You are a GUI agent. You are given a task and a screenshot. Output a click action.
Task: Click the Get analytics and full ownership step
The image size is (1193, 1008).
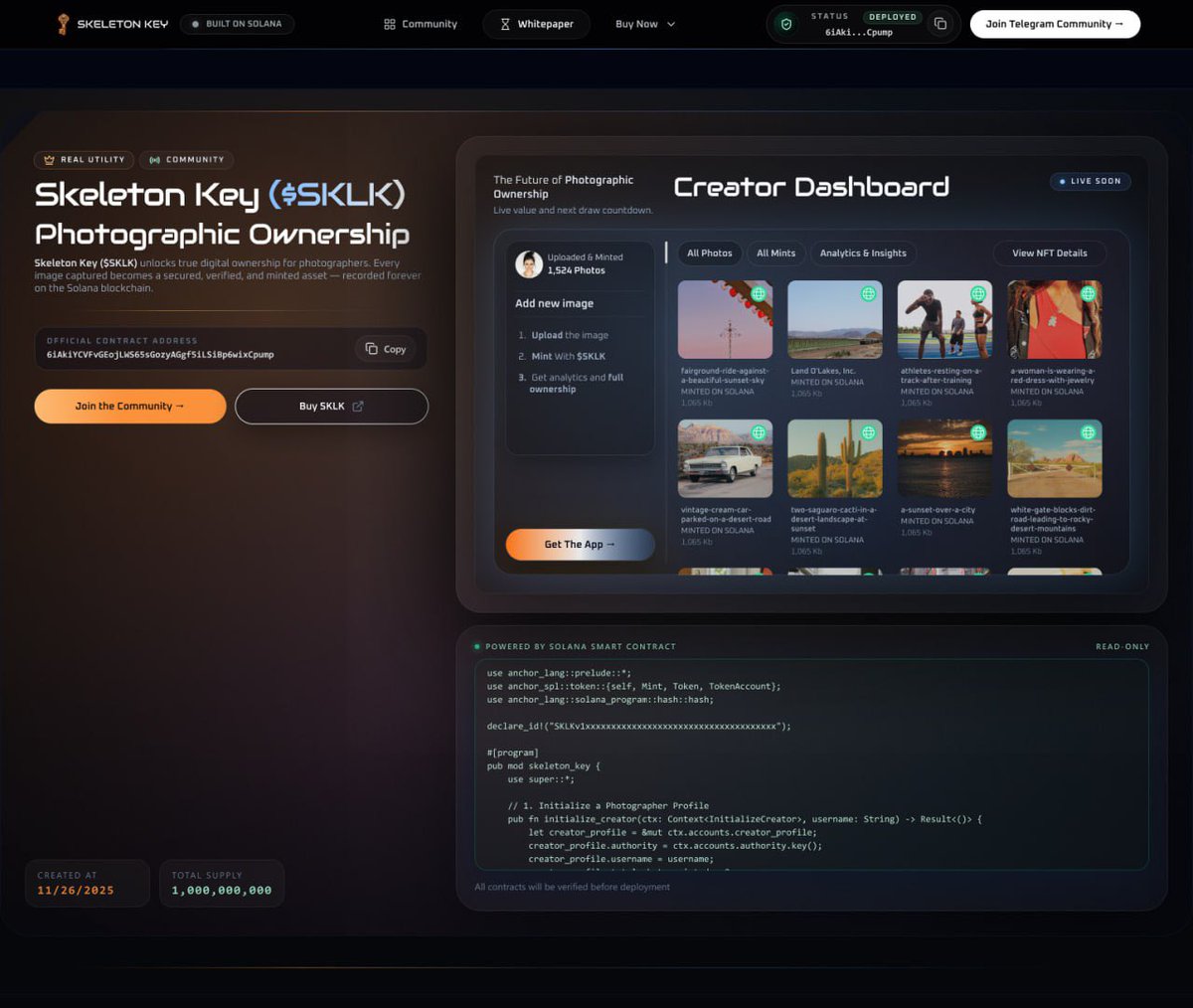[571, 384]
